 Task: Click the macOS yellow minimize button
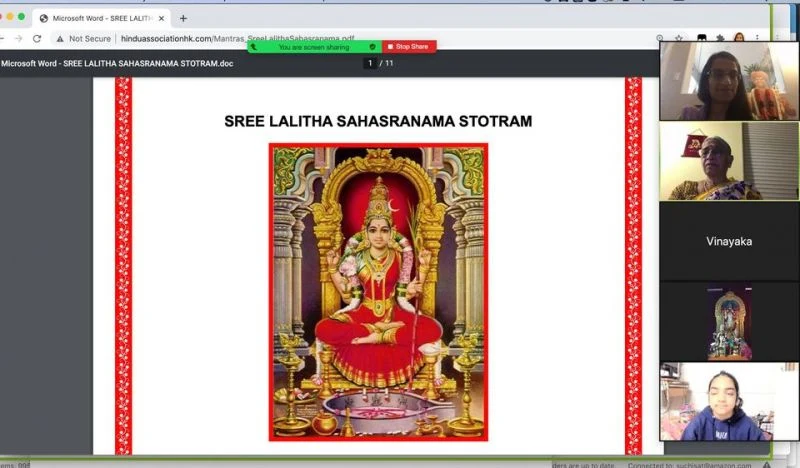click(10, 17)
